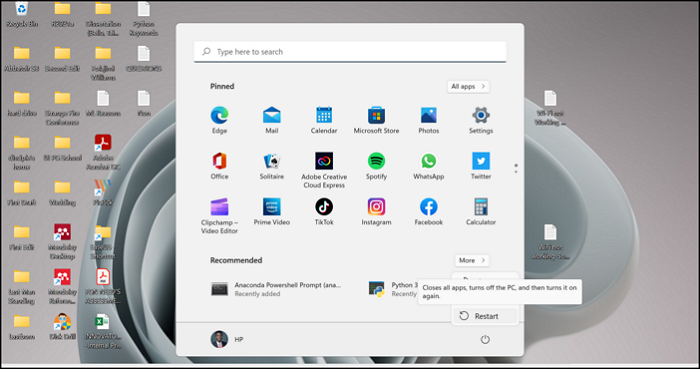Select the Second Edit desktop folder
The image size is (700, 369).
(62, 59)
